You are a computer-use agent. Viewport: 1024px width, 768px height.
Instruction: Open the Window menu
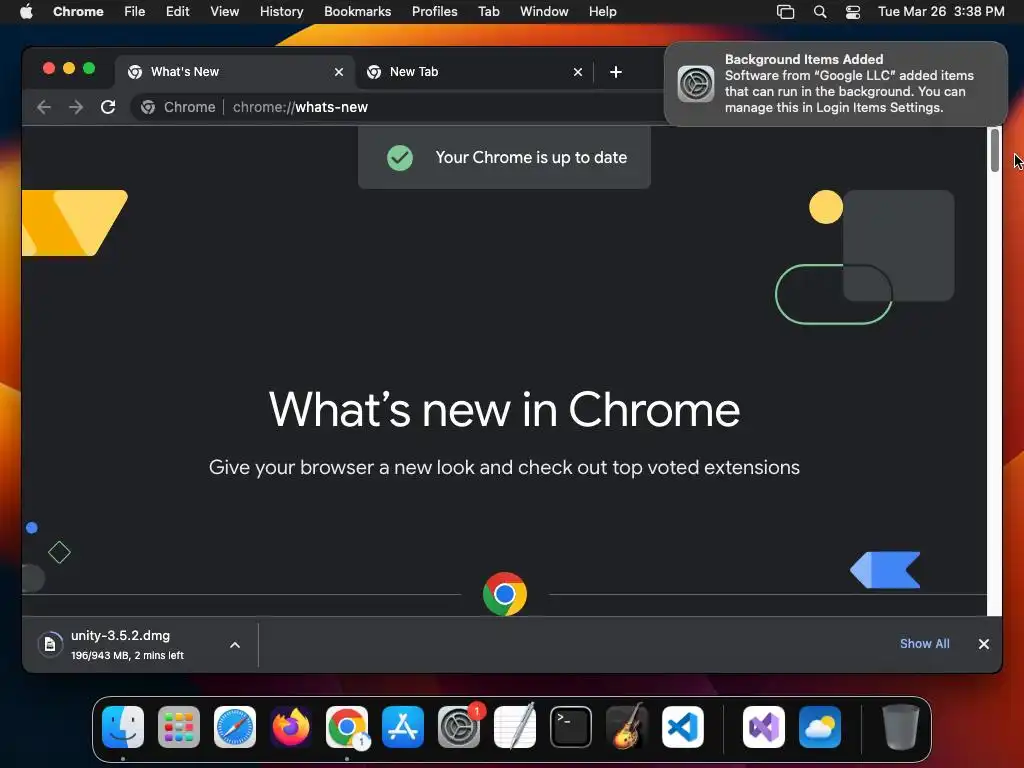(x=544, y=12)
